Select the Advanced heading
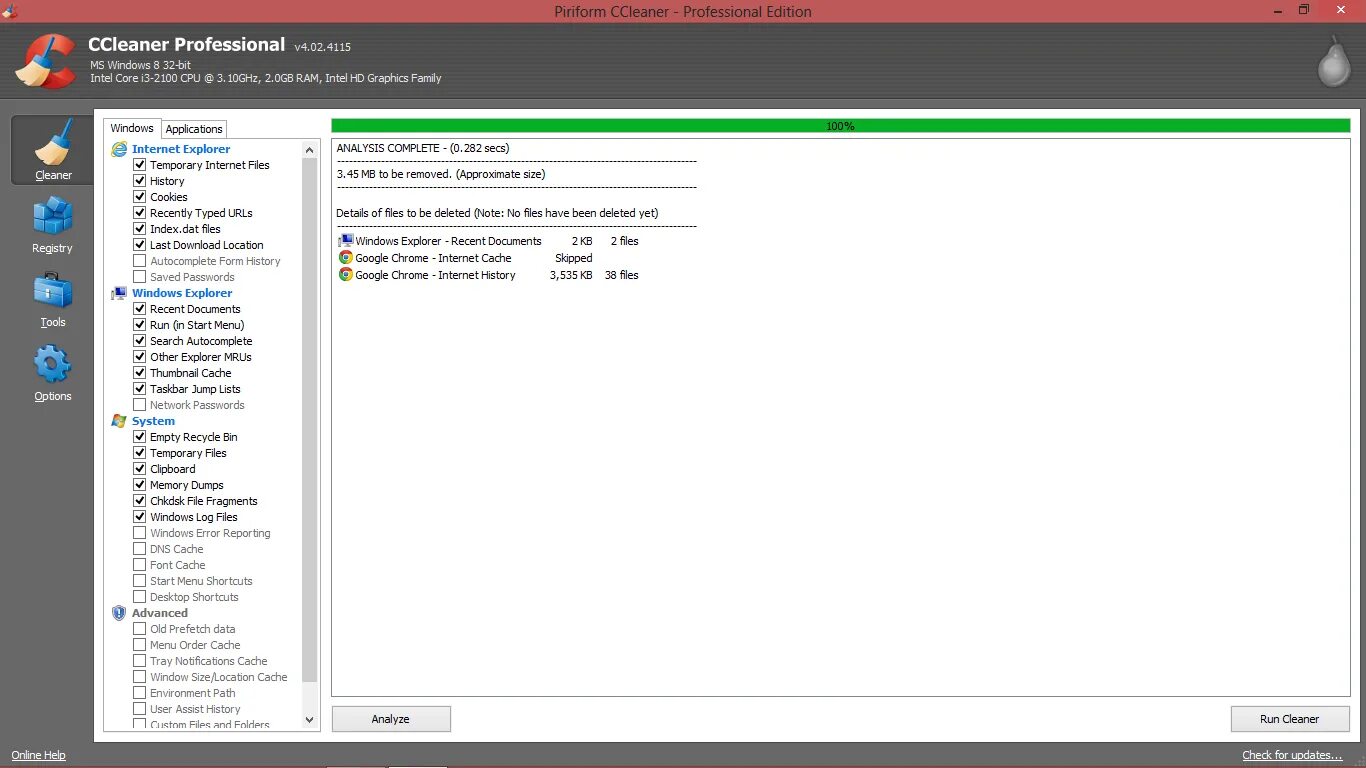The image size is (1366, 768). (160, 613)
